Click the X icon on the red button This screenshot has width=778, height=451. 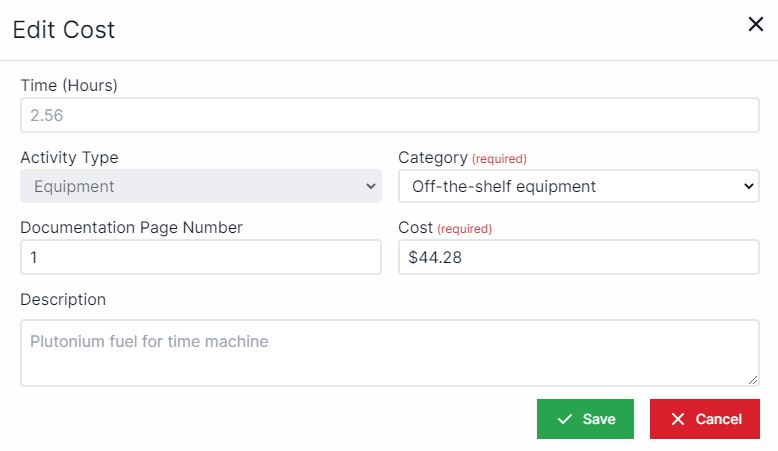coord(678,419)
